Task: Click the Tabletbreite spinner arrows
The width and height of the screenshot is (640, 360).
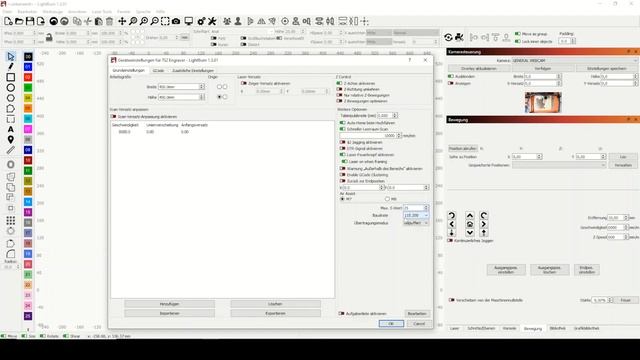Action: (395, 116)
